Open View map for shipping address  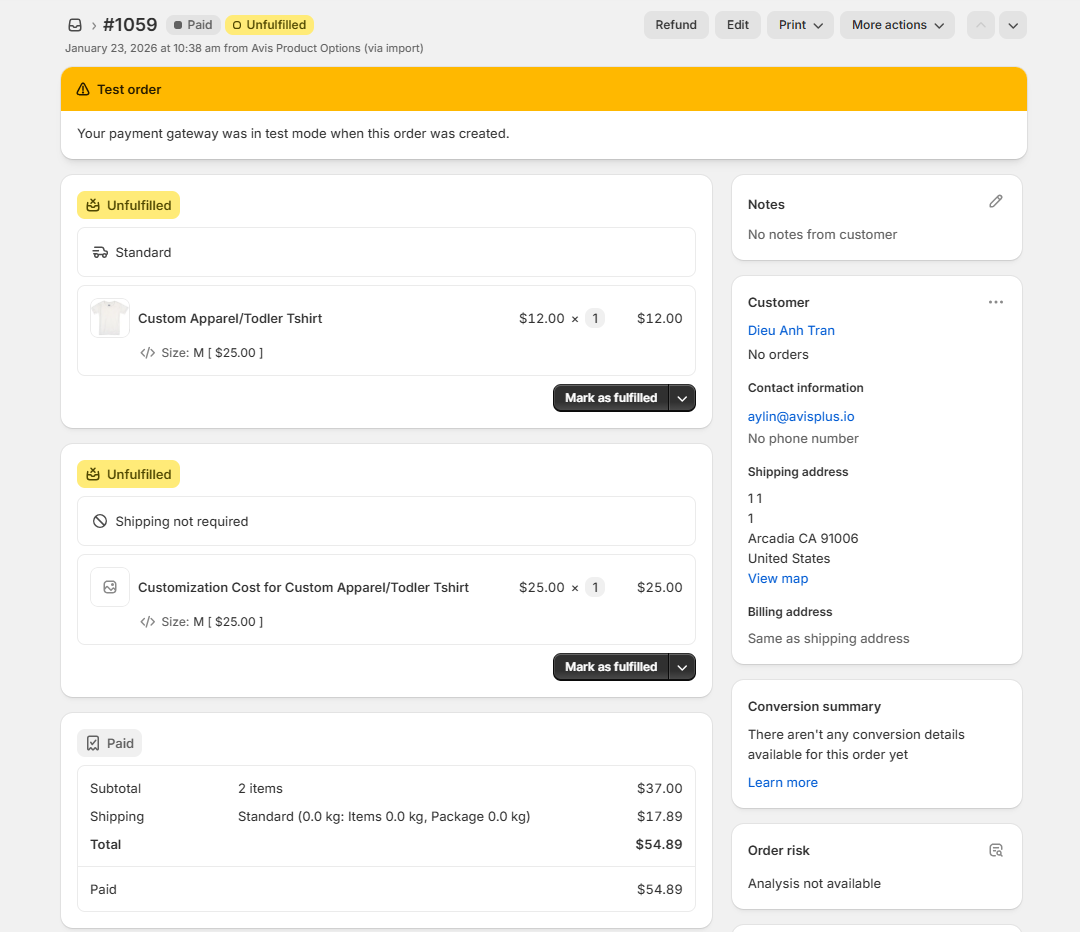point(778,578)
